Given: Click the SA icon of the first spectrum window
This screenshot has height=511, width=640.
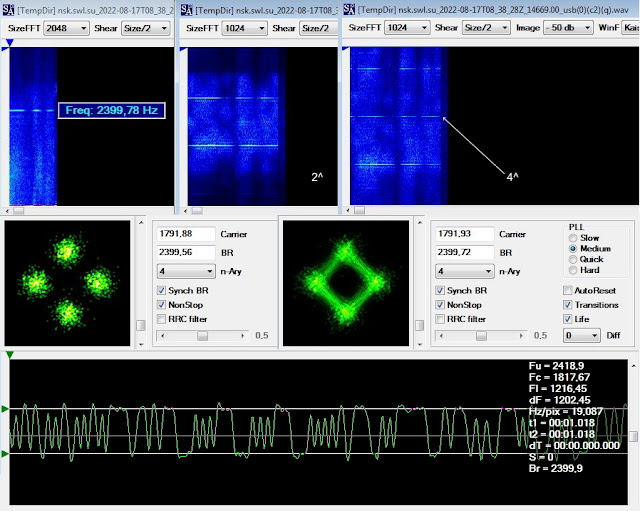Looking at the screenshot, I should coord(8,10).
